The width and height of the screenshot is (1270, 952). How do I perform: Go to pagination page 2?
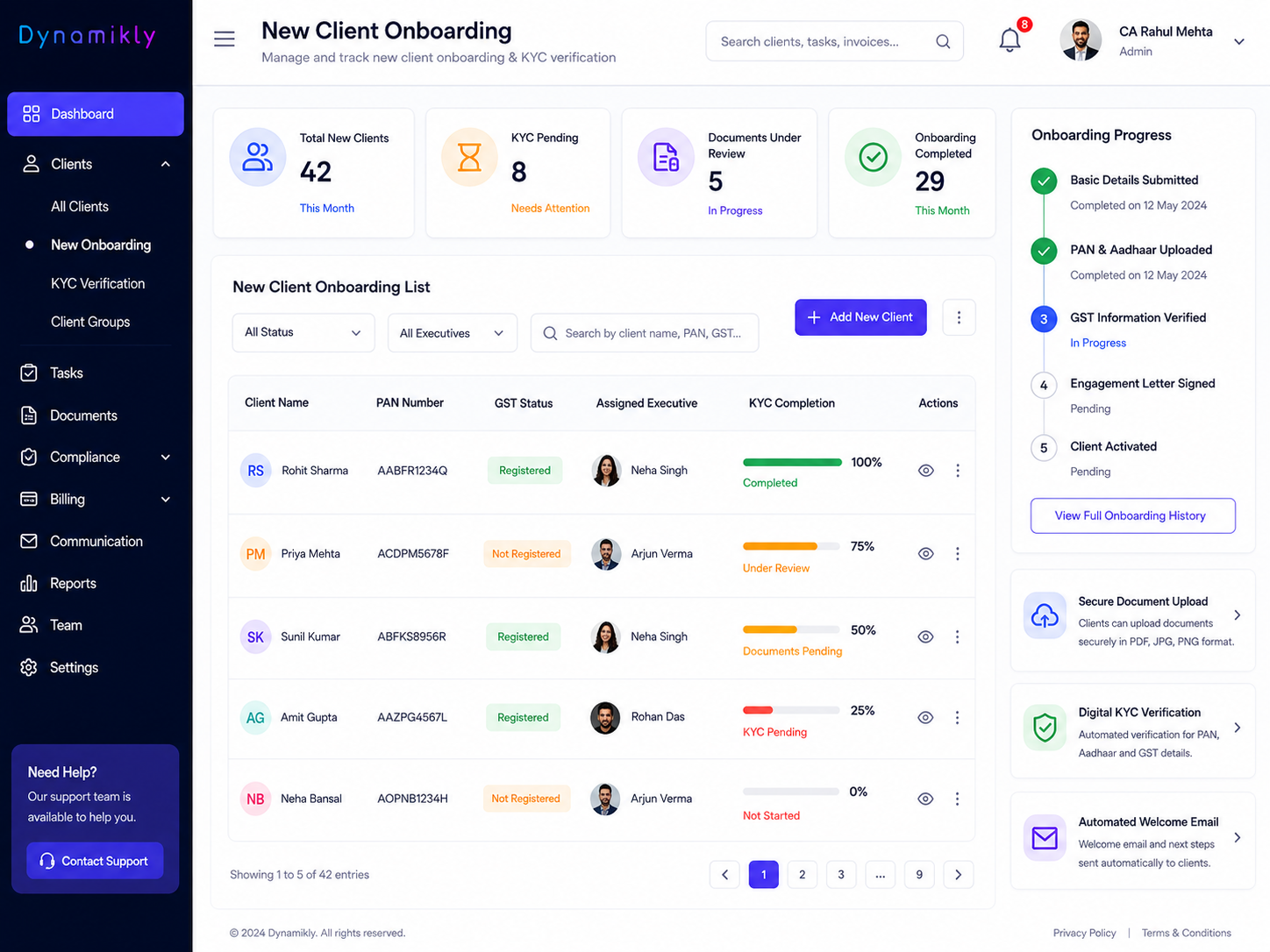pos(803,875)
